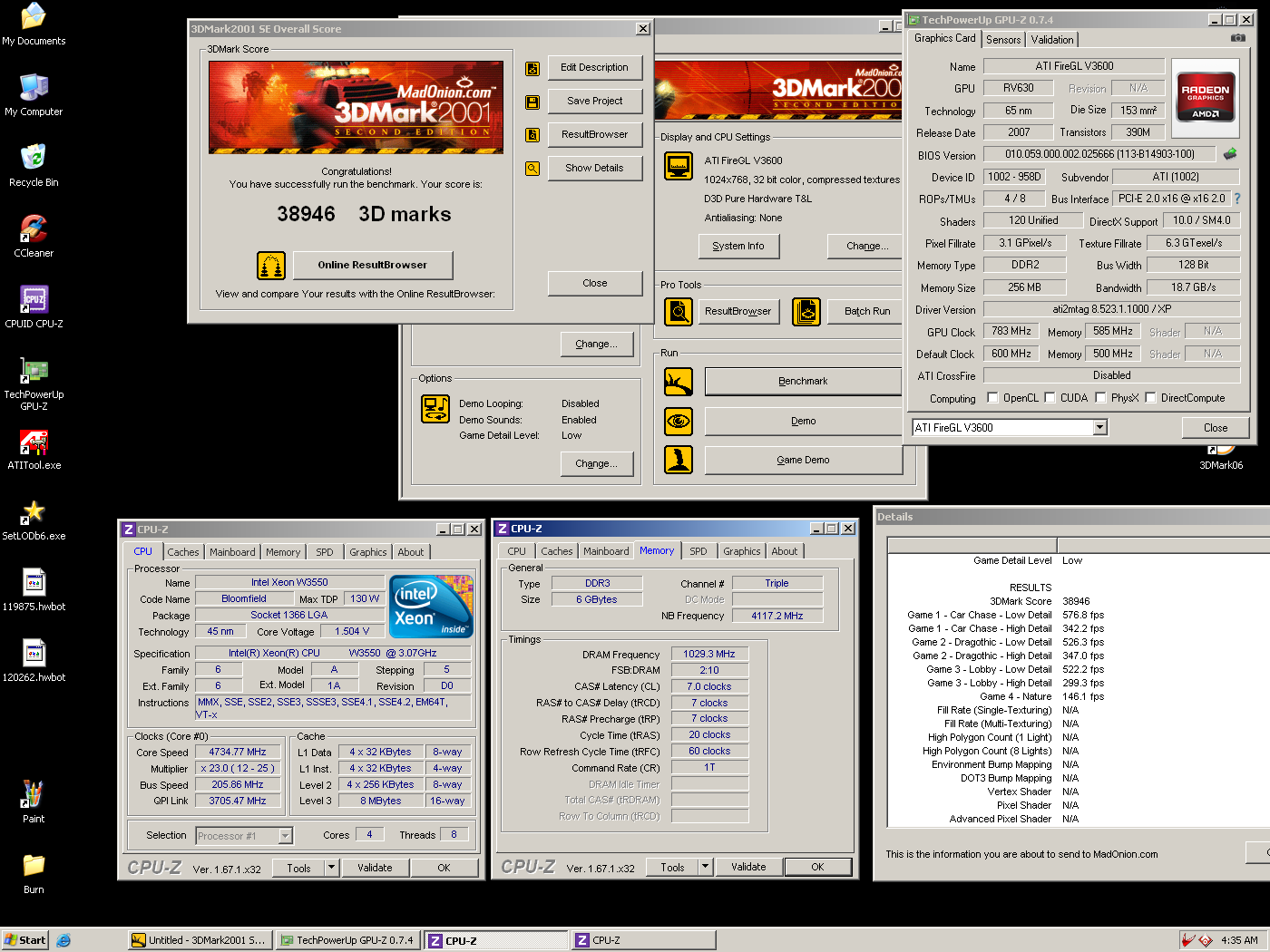Viewport: 1270px width, 952px height.
Task: Click GPU-Z screenshot camera icon
Action: 1237,38
